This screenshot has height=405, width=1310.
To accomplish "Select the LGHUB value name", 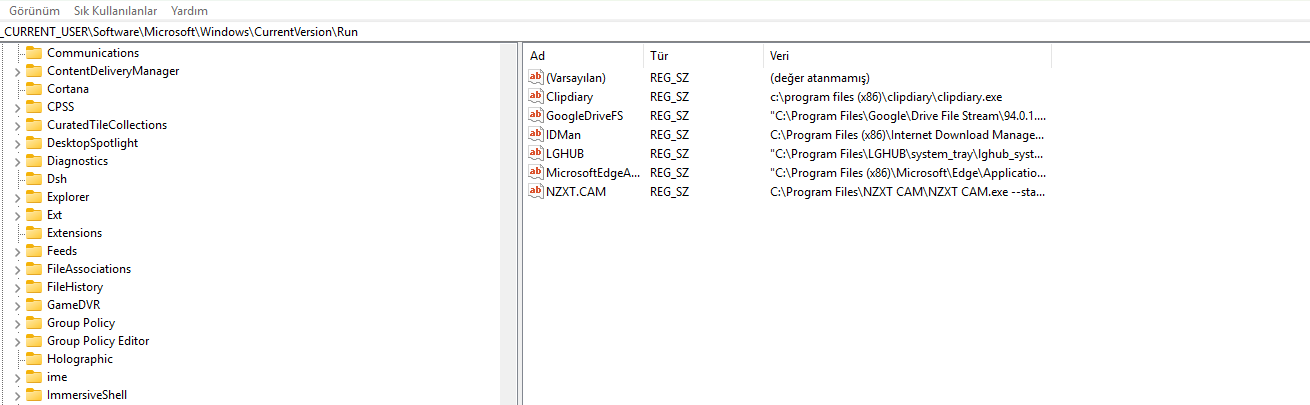I will click(565, 154).
